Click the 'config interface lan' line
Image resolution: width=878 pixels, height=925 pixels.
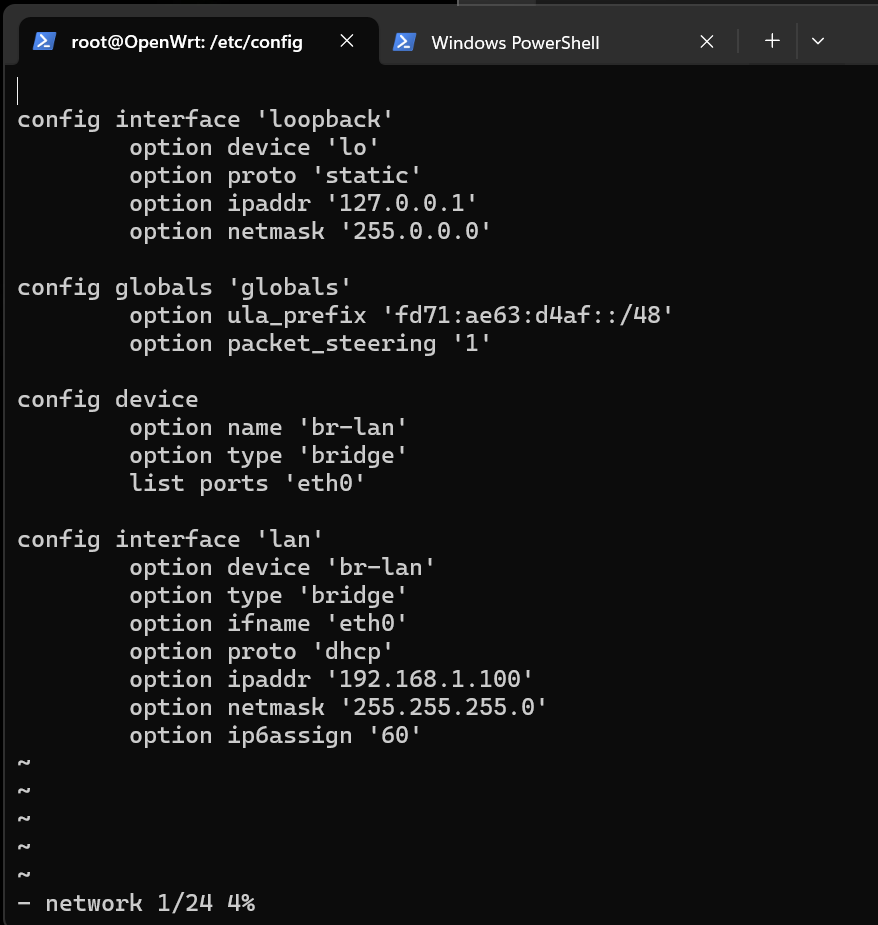[168, 539]
